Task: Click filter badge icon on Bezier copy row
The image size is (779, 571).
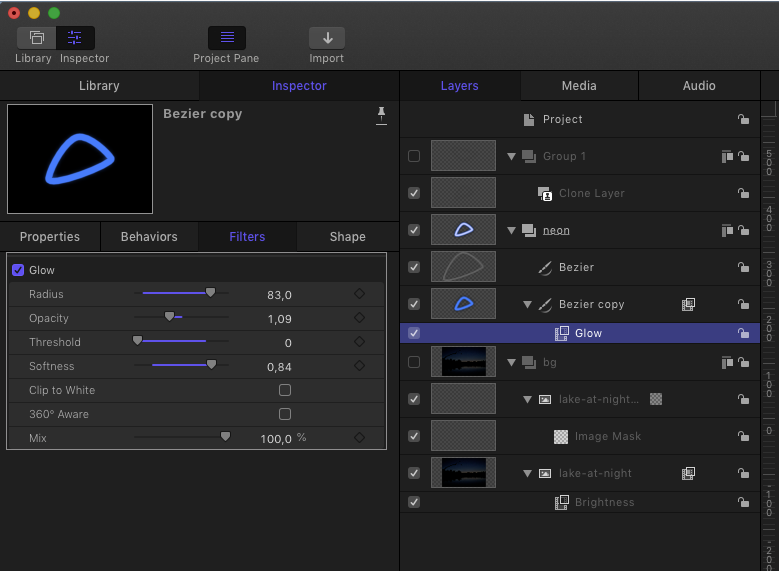Action: 688,305
